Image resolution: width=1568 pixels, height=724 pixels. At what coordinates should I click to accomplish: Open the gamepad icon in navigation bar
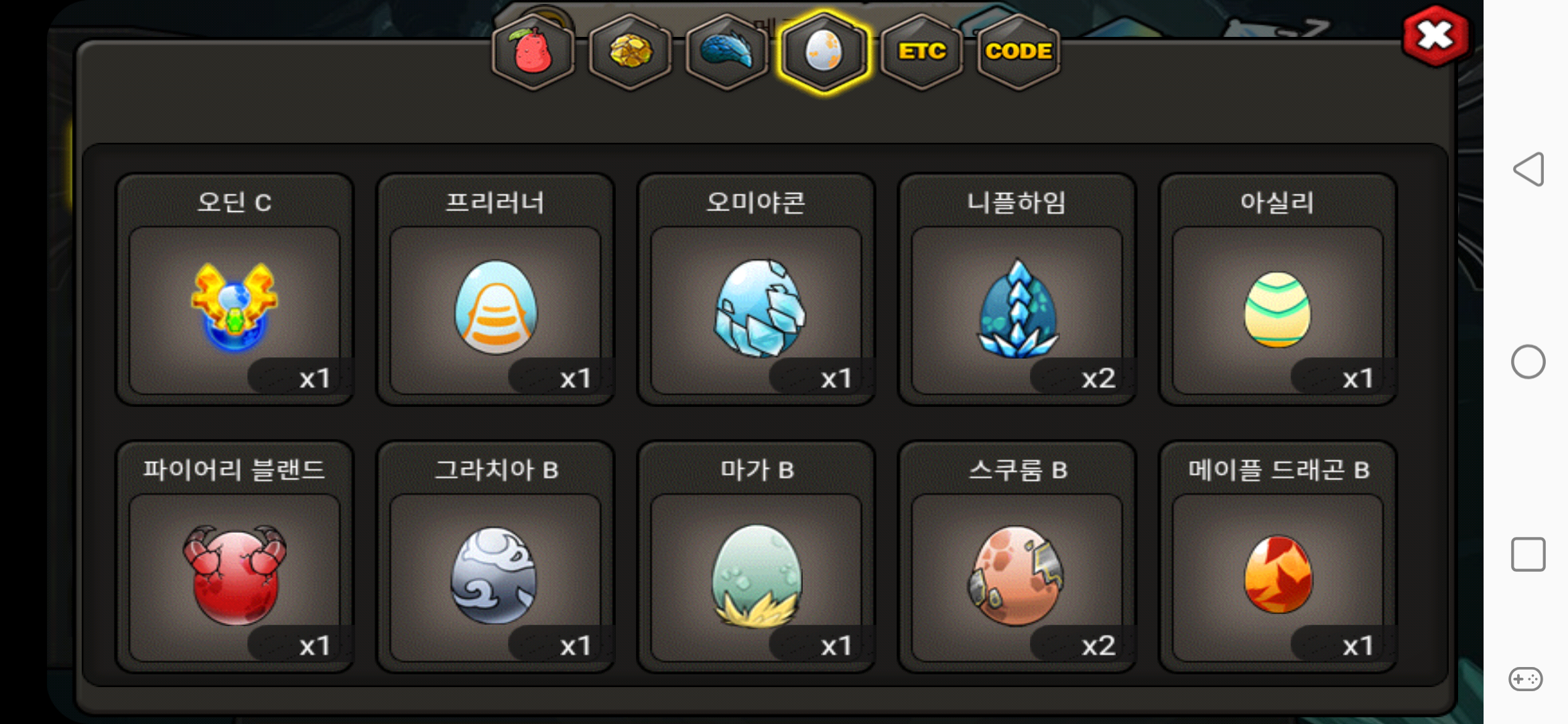(1526, 678)
